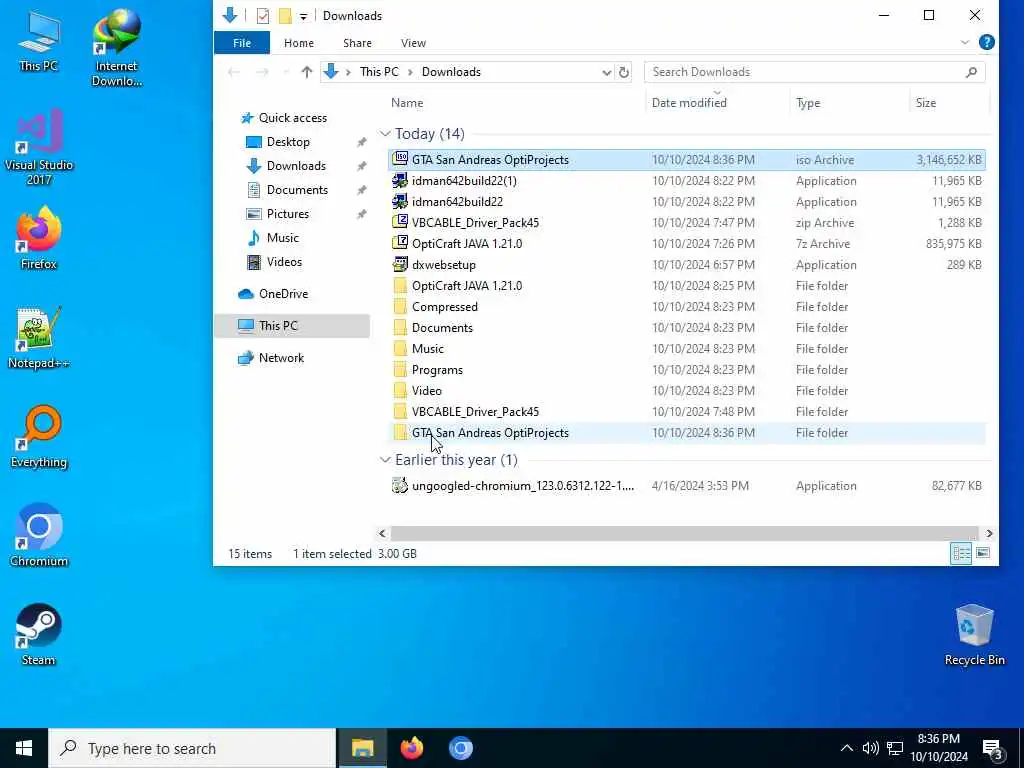The width and height of the screenshot is (1024, 768).
Task: Launch Steam desktop shortcut
Action: (39, 634)
